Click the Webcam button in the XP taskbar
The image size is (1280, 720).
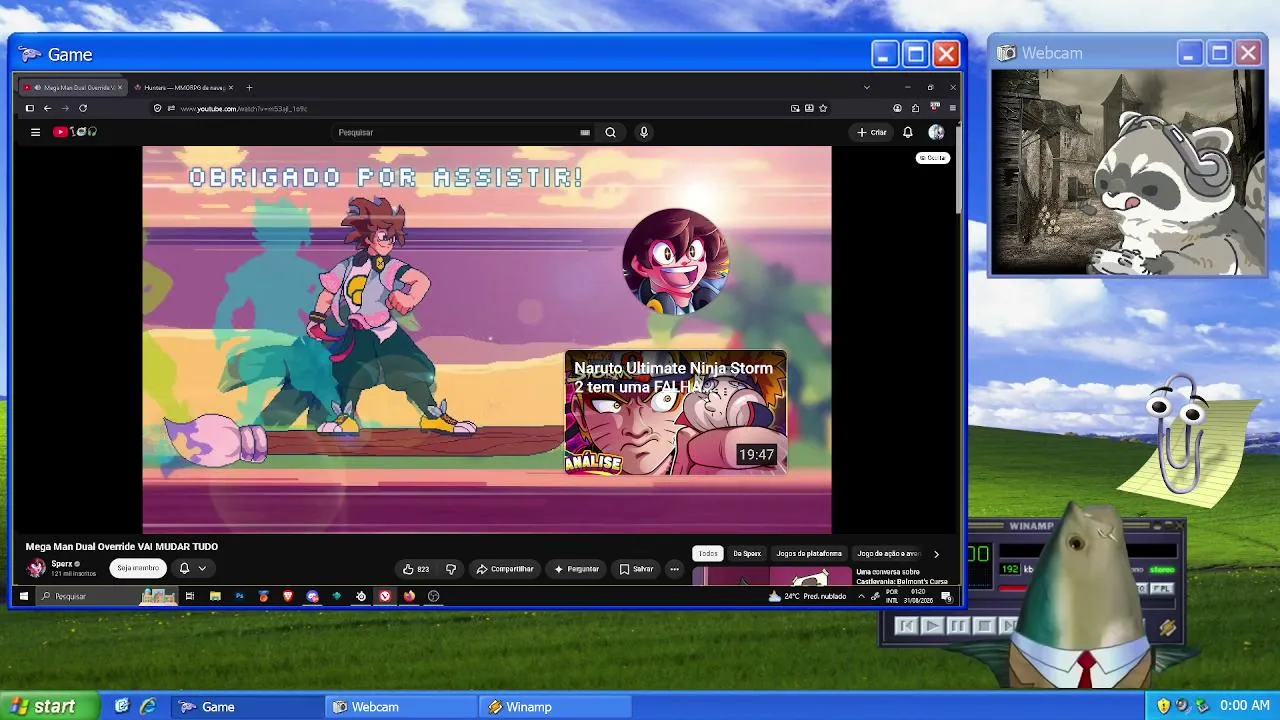(x=402, y=707)
